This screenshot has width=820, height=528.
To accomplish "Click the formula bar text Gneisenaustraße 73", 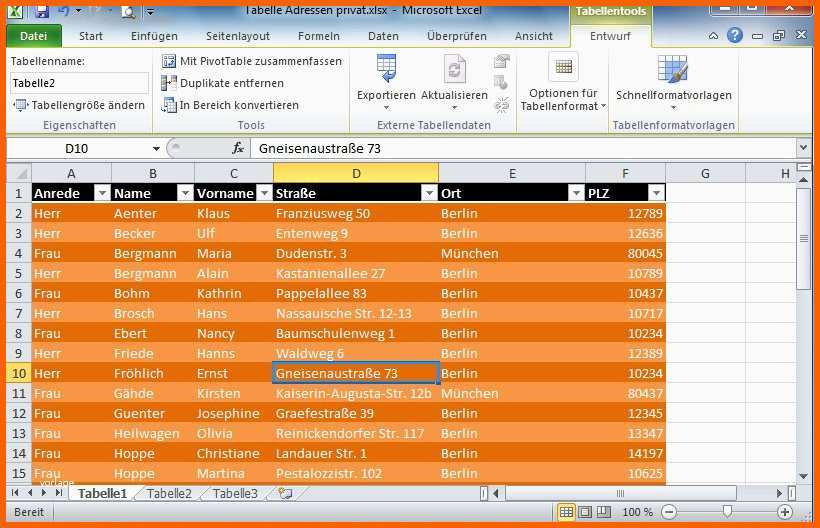I will point(320,148).
